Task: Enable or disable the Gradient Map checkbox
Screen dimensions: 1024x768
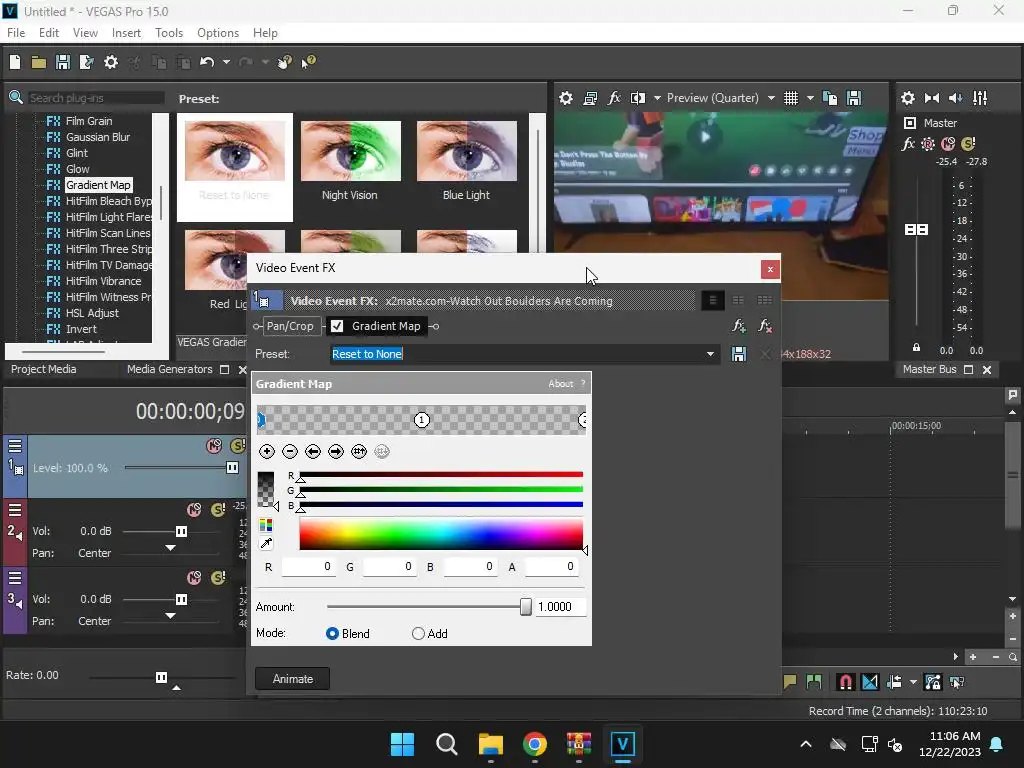Action: tap(337, 326)
